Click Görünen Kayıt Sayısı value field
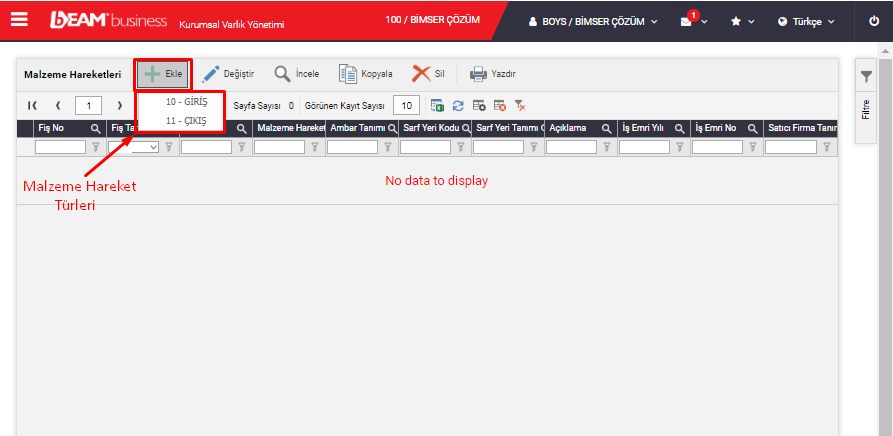Image resolution: width=893 pixels, height=436 pixels. click(x=406, y=105)
